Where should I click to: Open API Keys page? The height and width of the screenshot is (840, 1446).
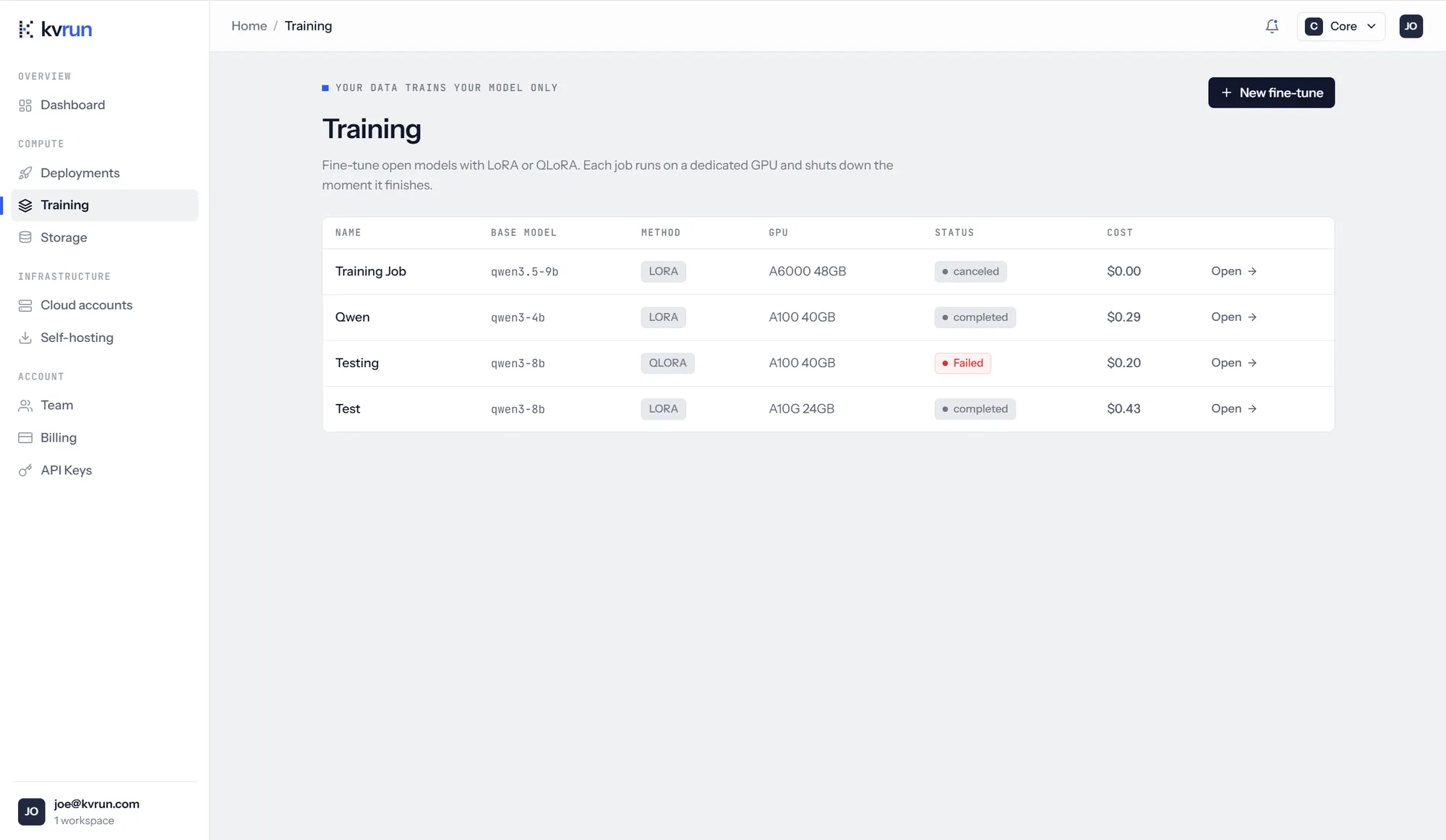click(x=105, y=470)
